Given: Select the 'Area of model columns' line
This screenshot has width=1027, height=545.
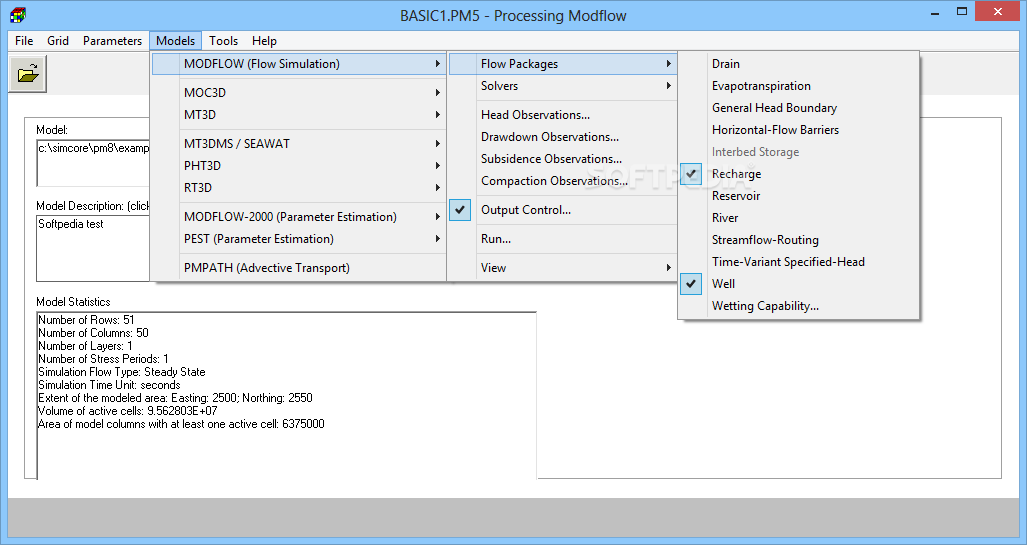Looking at the screenshot, I should pyautogui.click(x=181, y=424).
